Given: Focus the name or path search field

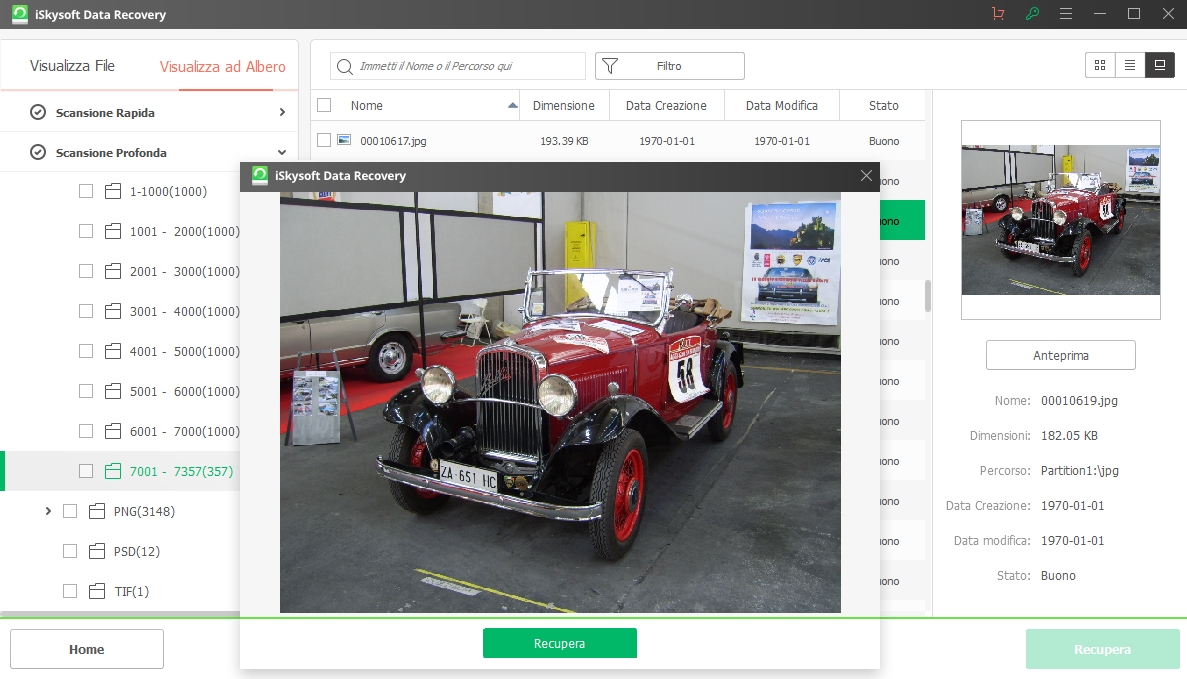Looking at the screenshot, I should click(458, 66).
